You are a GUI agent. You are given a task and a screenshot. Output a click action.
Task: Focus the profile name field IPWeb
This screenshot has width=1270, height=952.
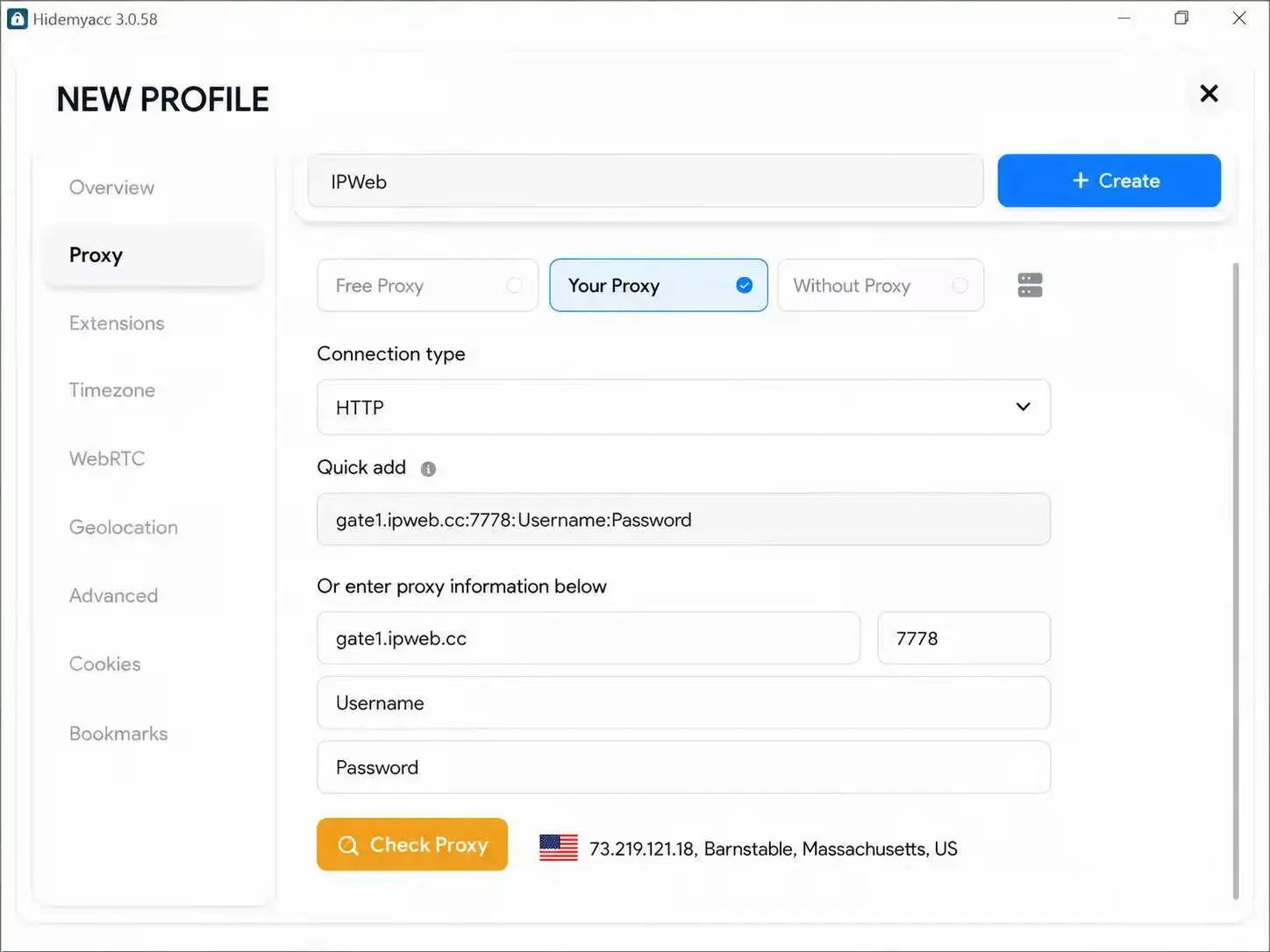point(646,181)
